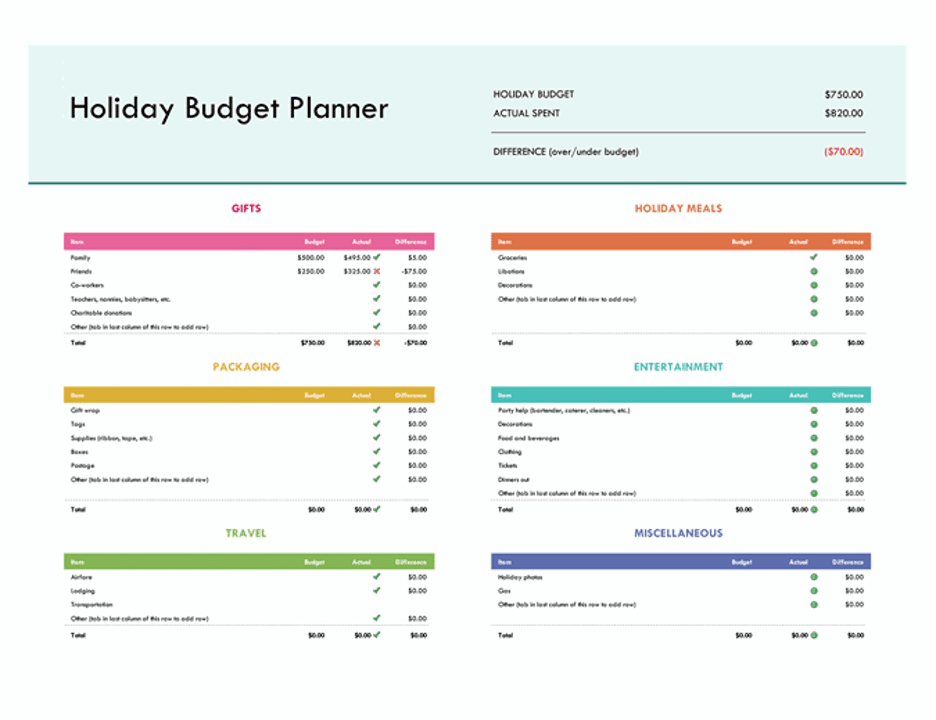Click the pink Gifts table header bar
This screenshot has width=936, height=720.
(249, 241)
